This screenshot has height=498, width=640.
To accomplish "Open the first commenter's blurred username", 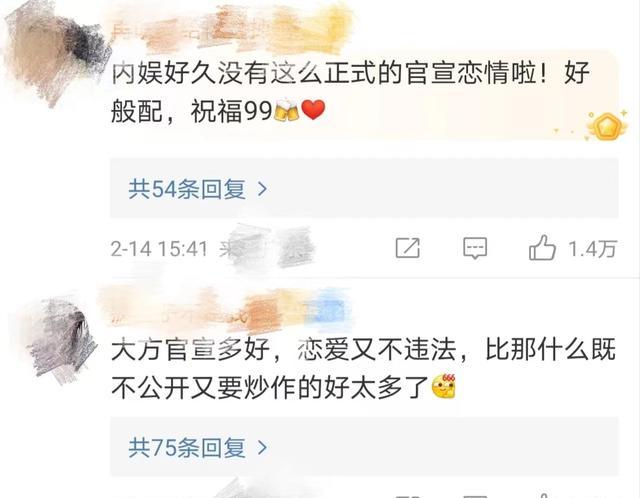I will (231, 31).
